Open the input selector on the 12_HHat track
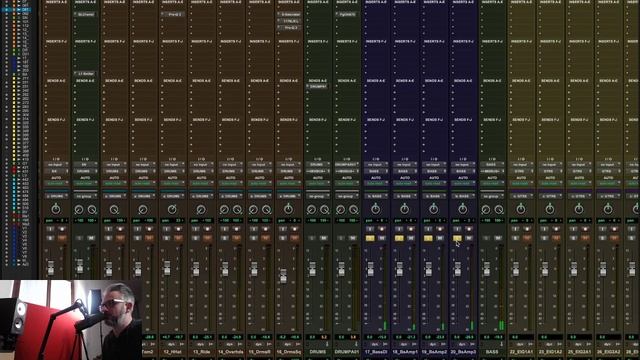 (172, 165)
